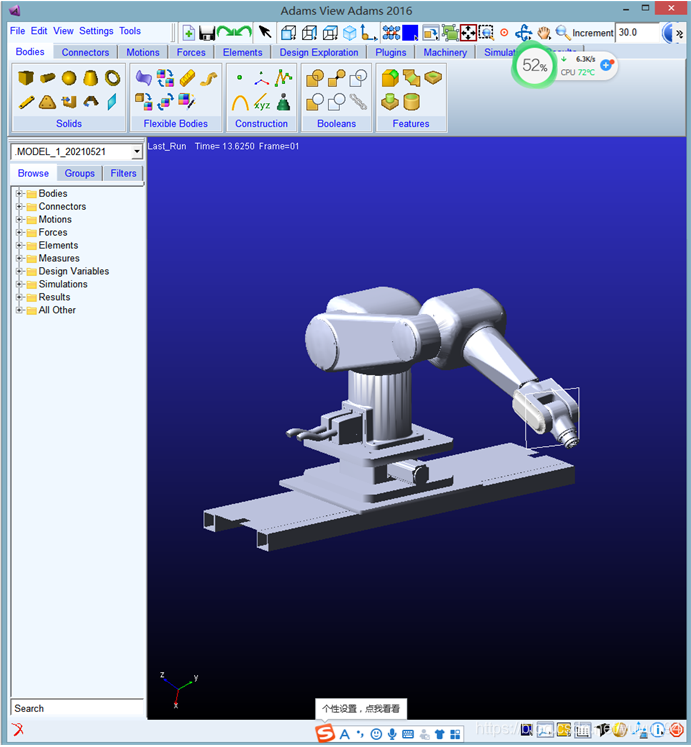
Task: Open the Settings menu
Action: click(x=96, y=31)
